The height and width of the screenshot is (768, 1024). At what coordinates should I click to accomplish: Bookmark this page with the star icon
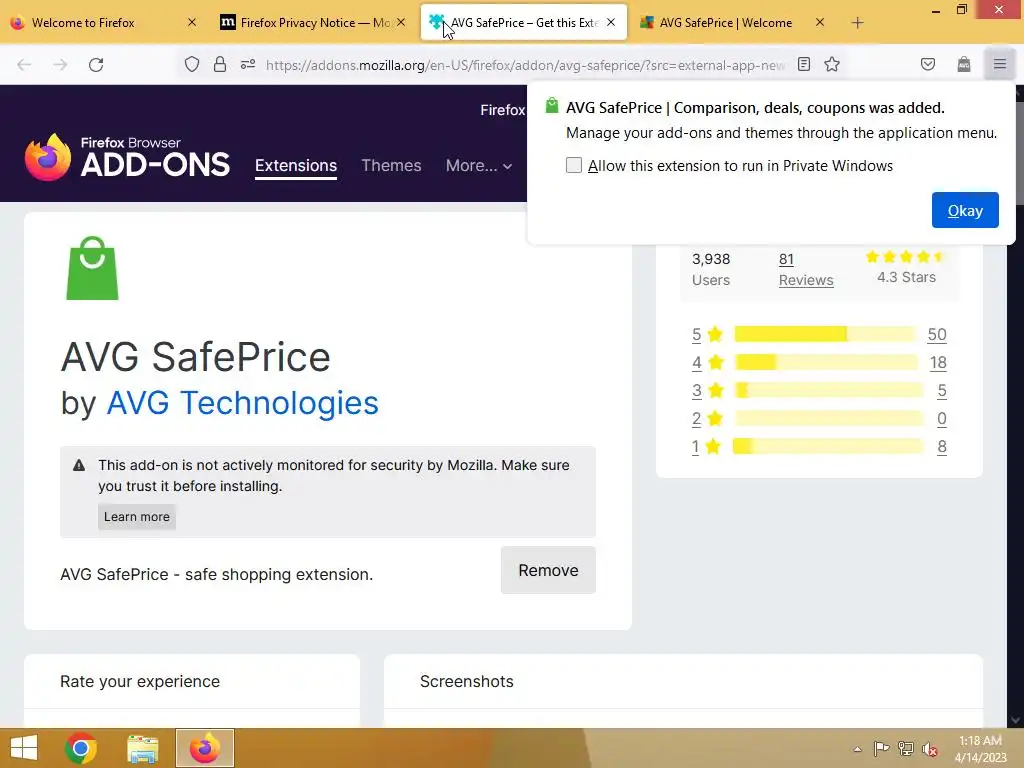832,64
